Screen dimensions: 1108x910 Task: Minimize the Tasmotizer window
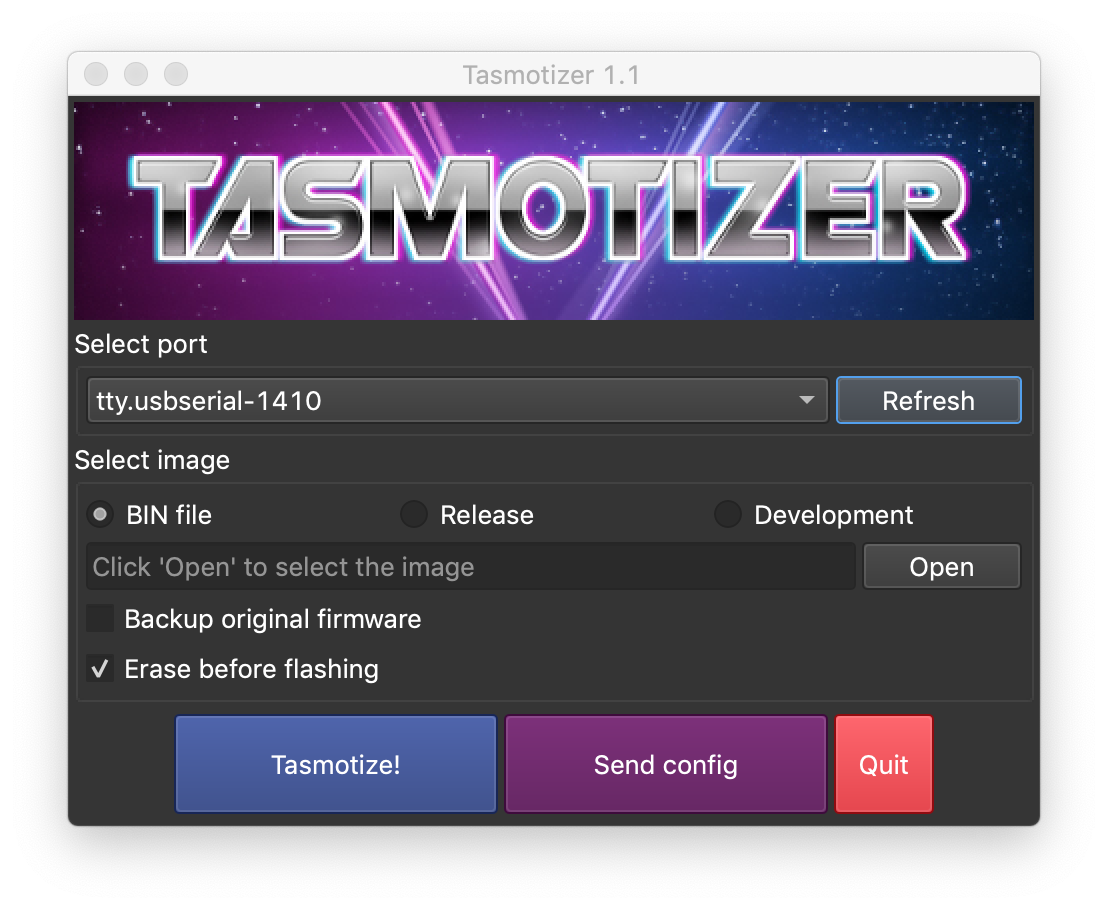click(136, 73)
